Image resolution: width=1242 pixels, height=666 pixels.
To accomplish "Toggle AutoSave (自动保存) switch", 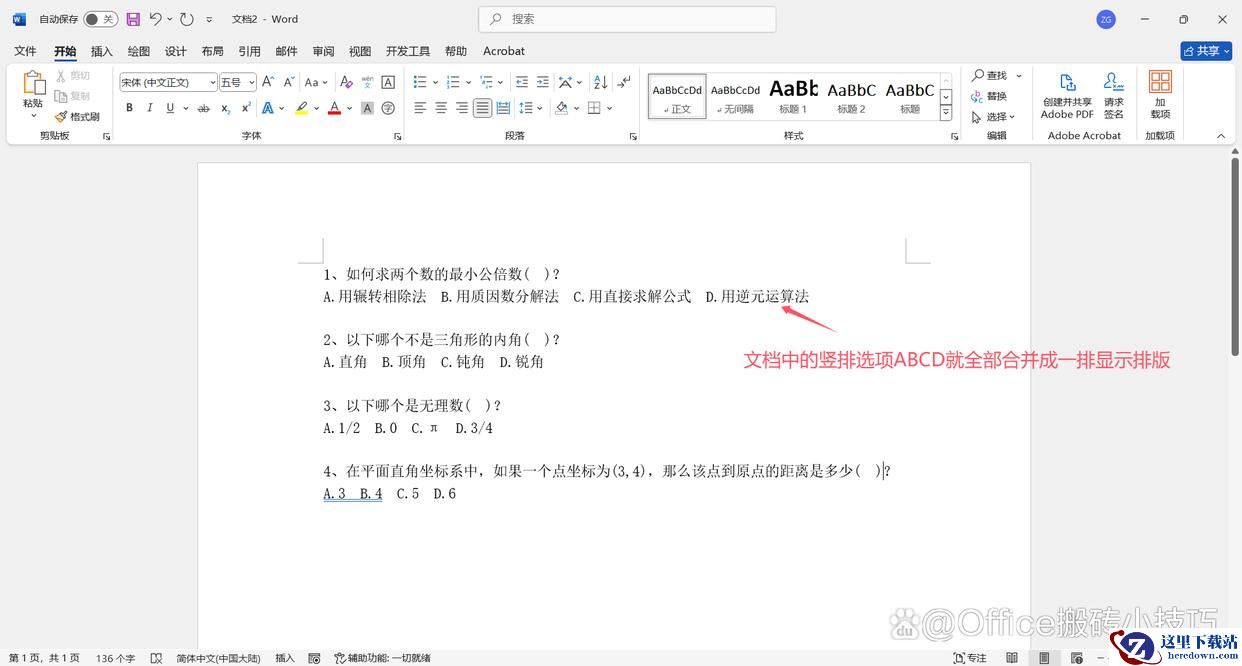I will pos(100,19).
